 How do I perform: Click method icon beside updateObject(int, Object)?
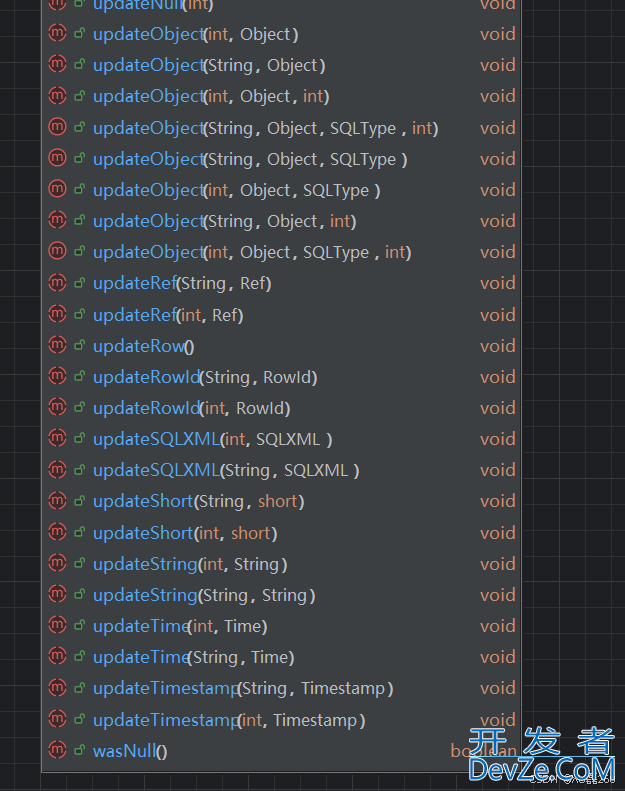click(58, 33)
